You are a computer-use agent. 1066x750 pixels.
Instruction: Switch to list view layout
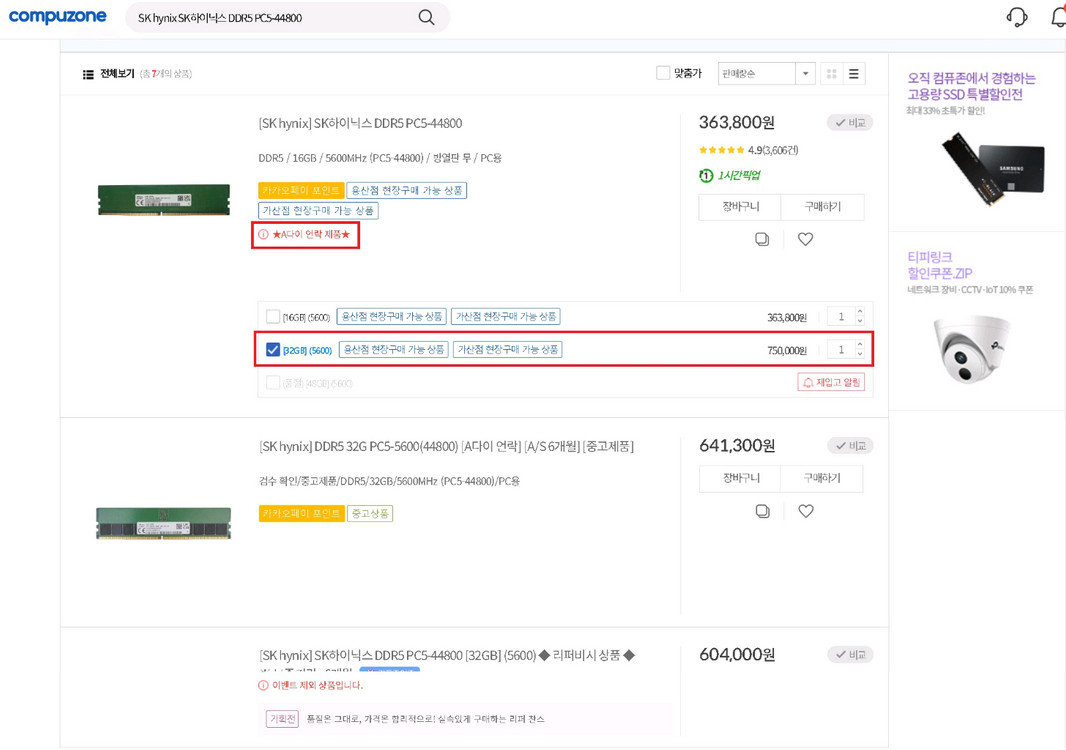point(855,72)
